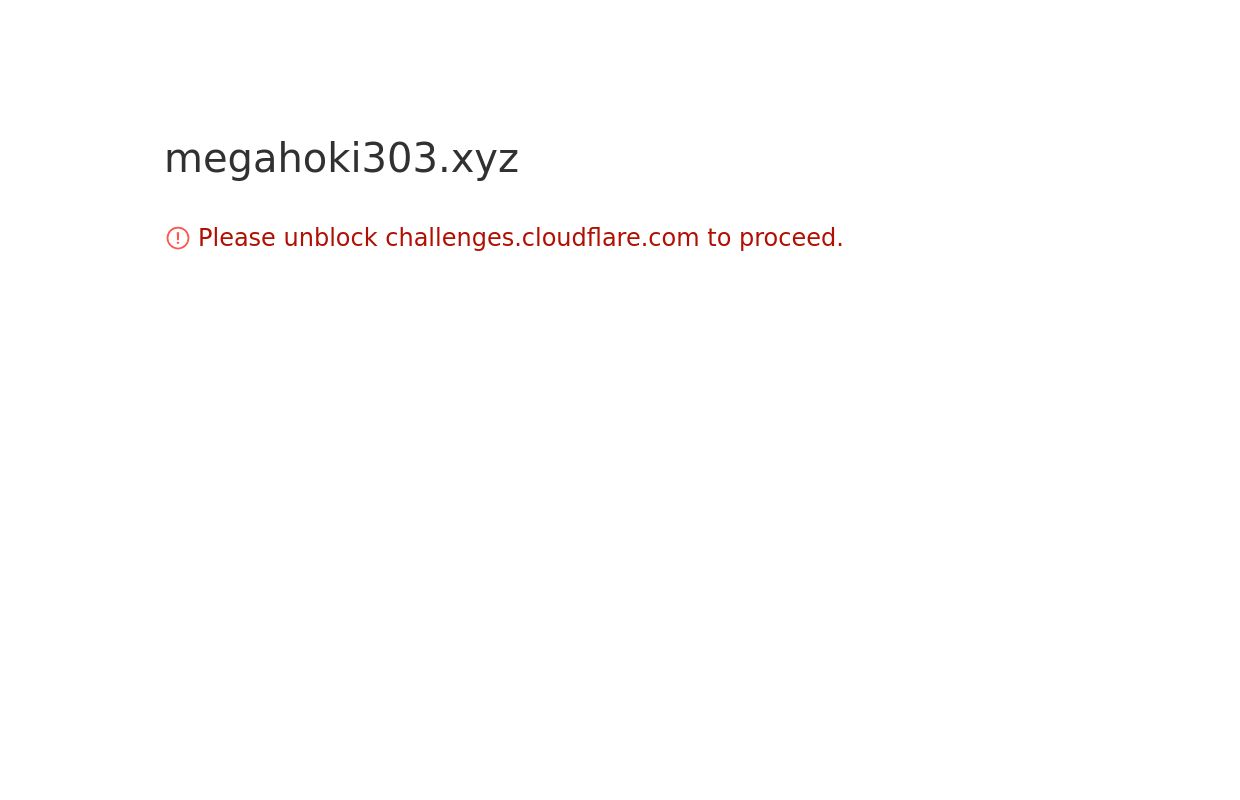Click the red exclamation warning icon
Screen dimensions: 1240x800
tap(178, 238)
